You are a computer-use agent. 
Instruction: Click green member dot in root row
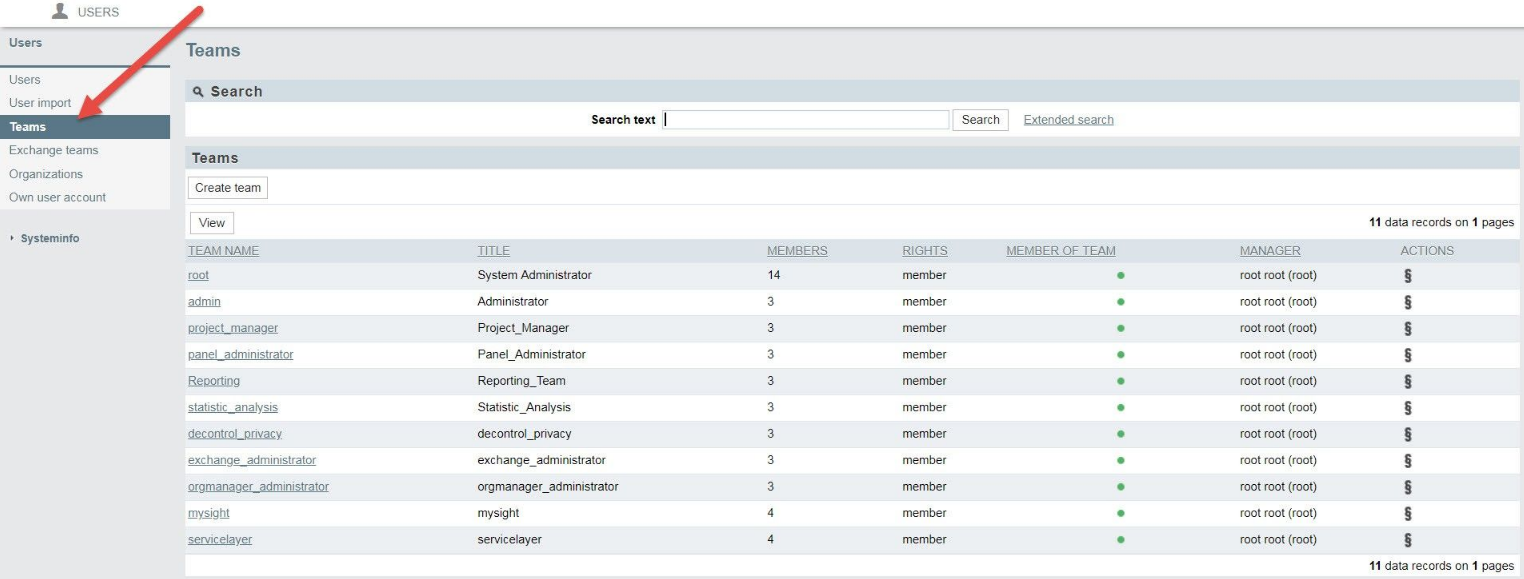tap(1120, 275)
